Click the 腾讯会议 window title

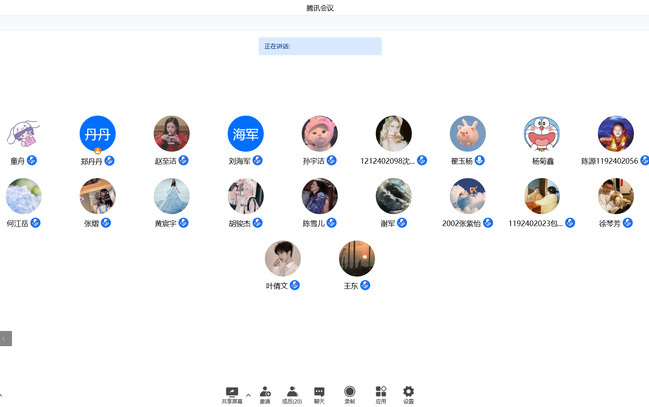(x=320, y=8)
